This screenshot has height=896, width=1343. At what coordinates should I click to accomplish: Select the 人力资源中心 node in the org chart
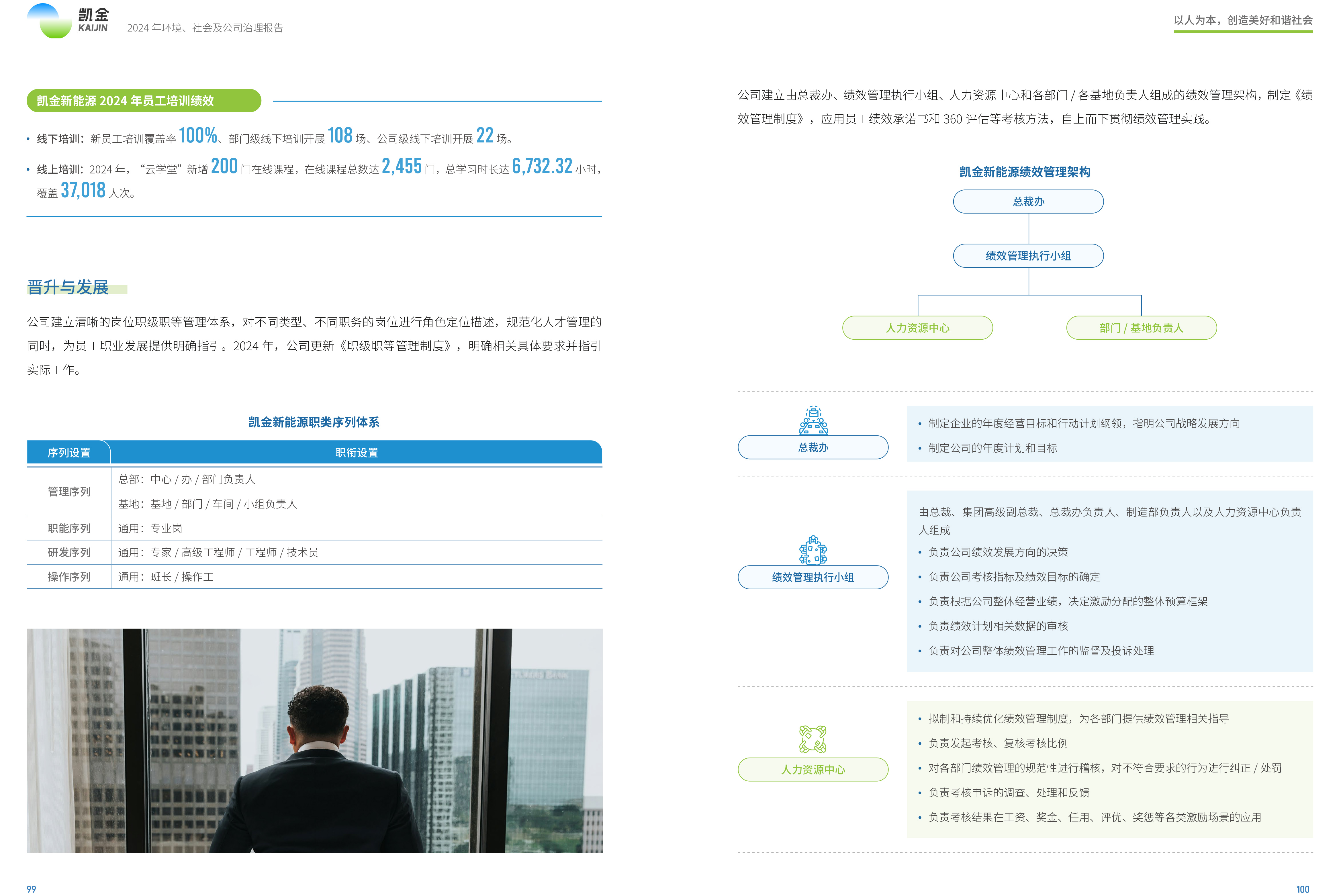(x=917, y=328)
